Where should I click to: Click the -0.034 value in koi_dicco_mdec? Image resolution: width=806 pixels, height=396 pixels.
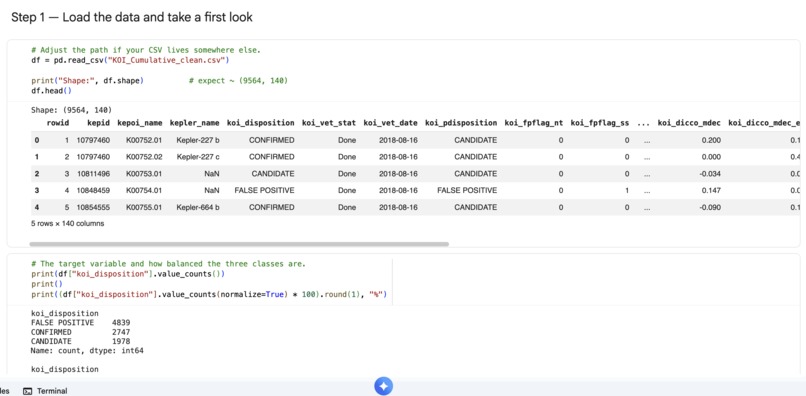click(710, 173)
